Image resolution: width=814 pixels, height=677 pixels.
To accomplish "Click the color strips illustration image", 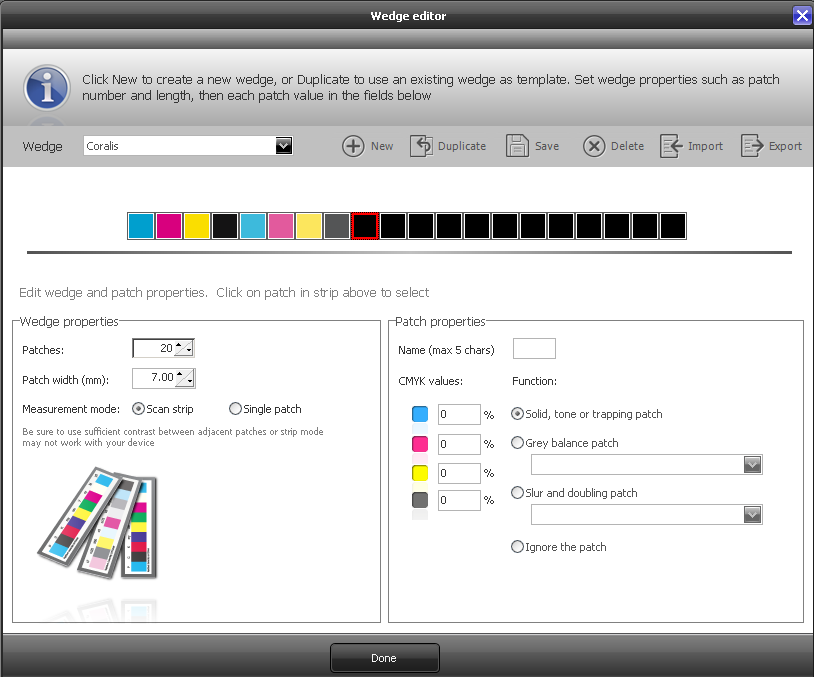I will point(98,523).
